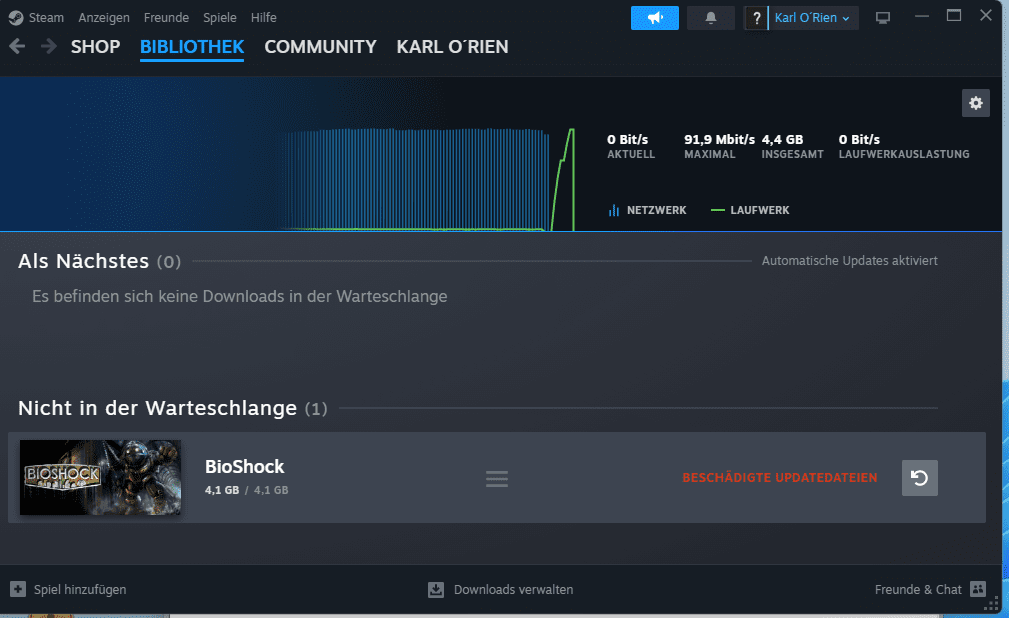Click the Steam logo icon

tap(16, 18)
